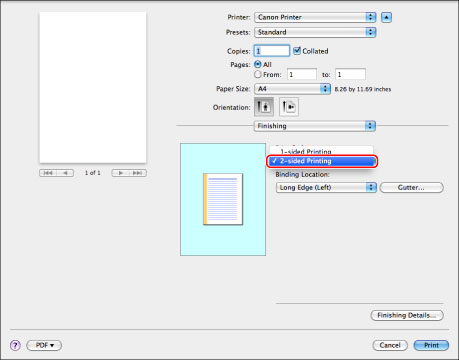459x360 pixels.
Task: Click the Finishing Details button
Action: pos(407,315)
